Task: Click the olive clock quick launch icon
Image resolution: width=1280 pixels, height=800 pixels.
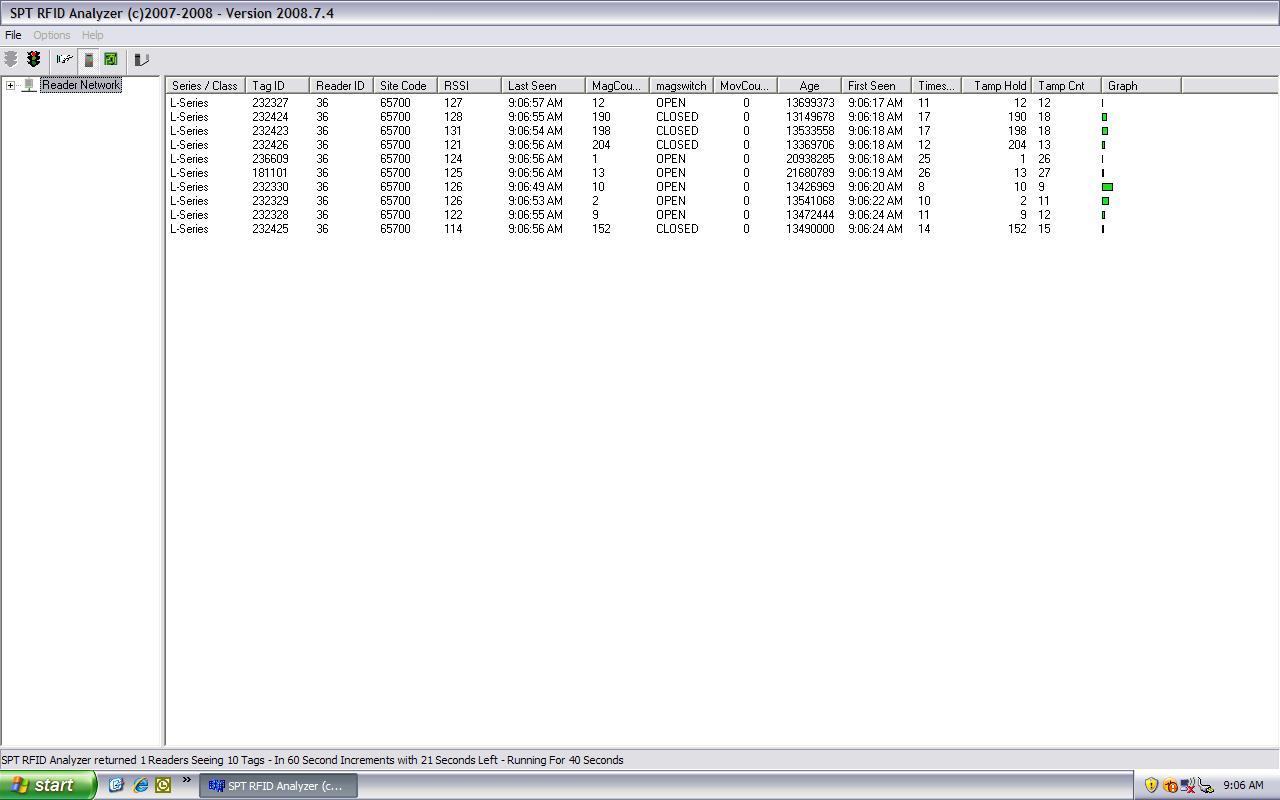Action: pos(163,785)
